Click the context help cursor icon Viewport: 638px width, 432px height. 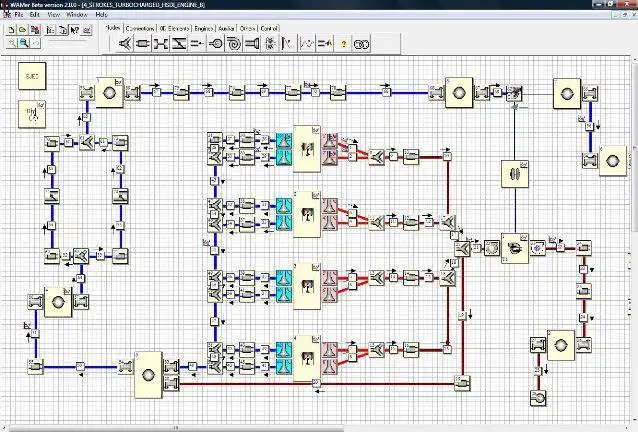pyautogui.click(x=75, y=30)
